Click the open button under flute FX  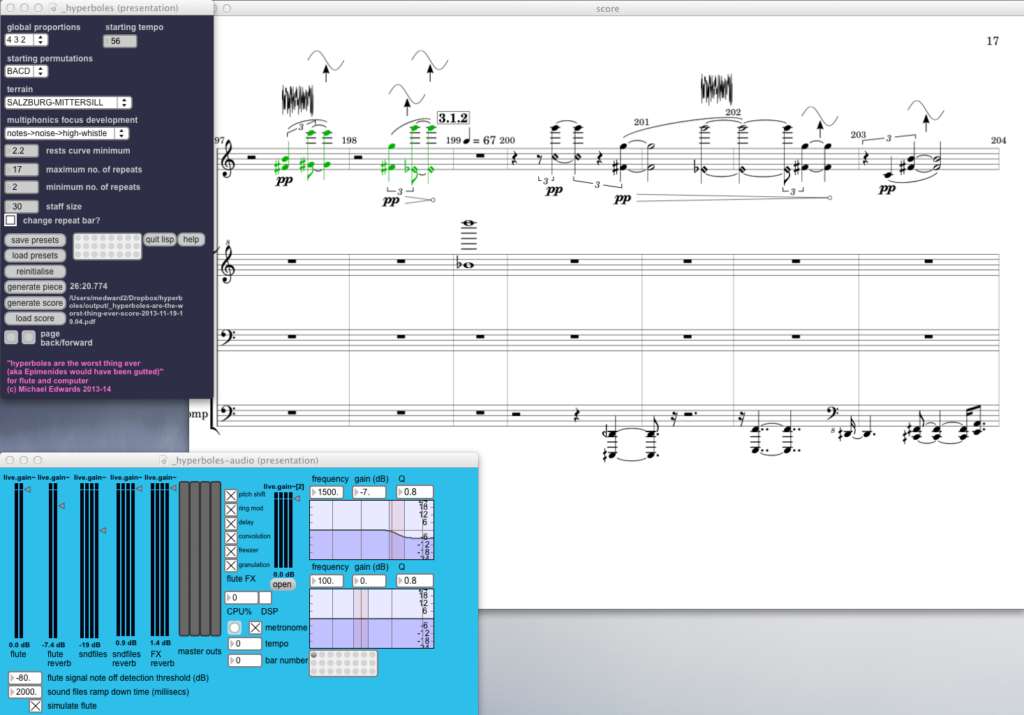pos(282,584)
